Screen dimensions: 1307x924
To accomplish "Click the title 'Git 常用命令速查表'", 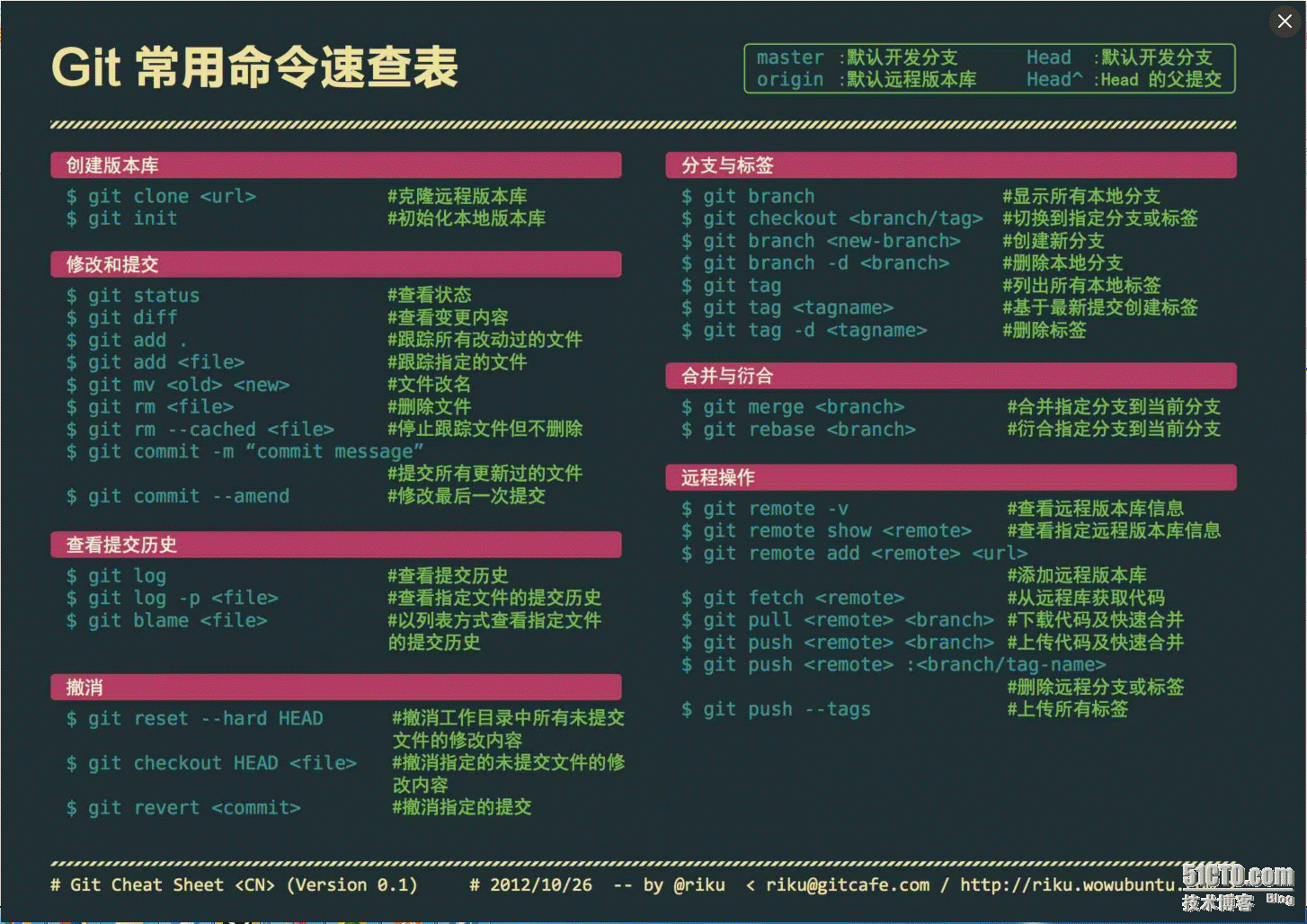I will pos(255,67).
